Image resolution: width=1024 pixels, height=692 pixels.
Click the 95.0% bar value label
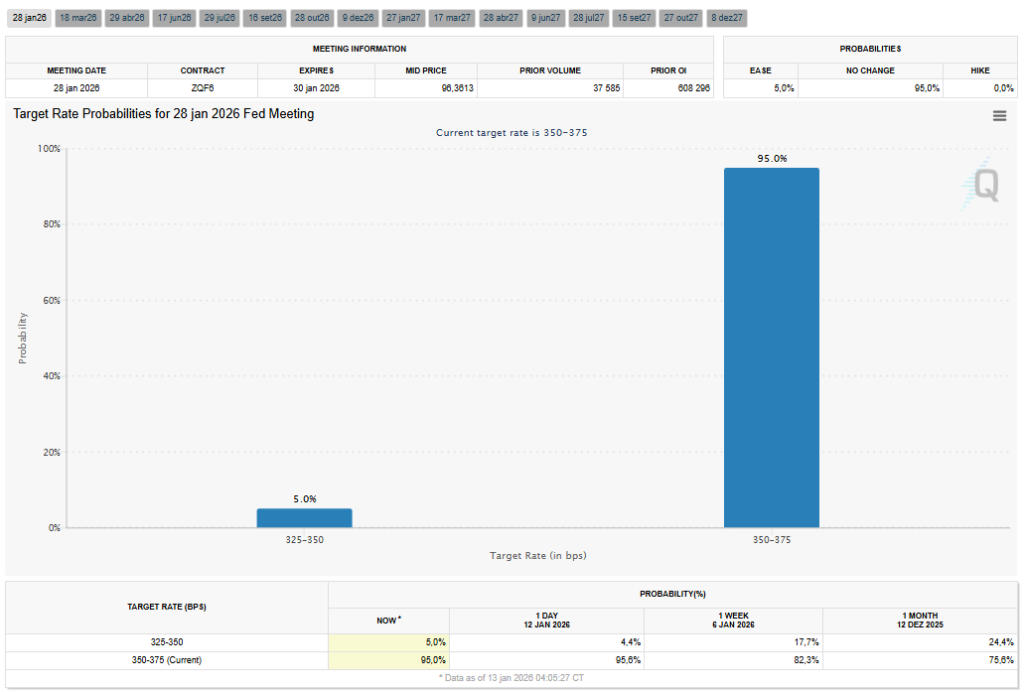(771, 158)
